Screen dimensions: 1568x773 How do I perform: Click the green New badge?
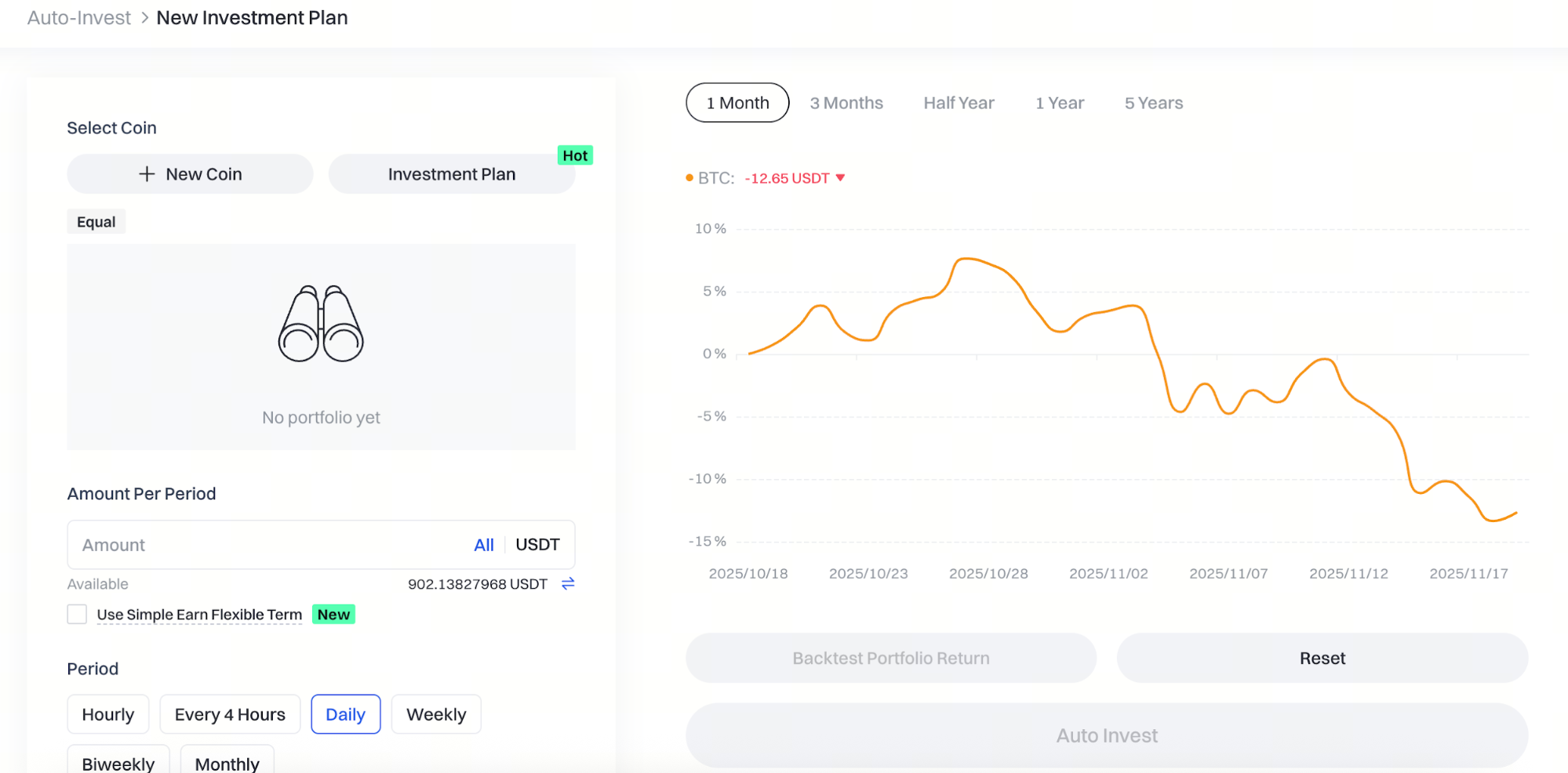pyautogui.click(x=333, y=615)
